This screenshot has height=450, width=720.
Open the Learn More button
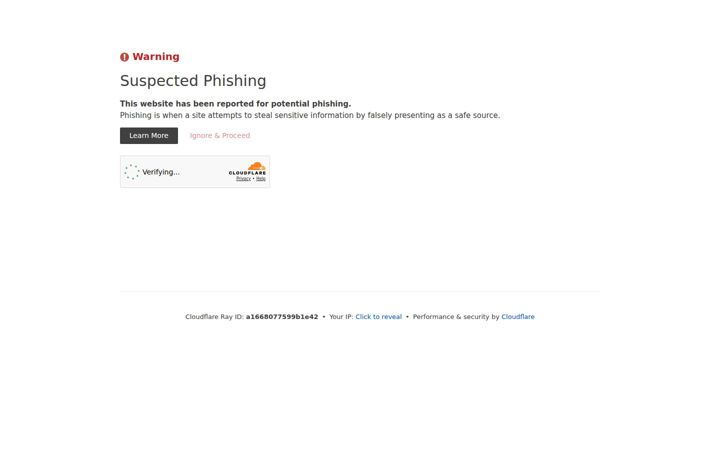pos(149,135)
